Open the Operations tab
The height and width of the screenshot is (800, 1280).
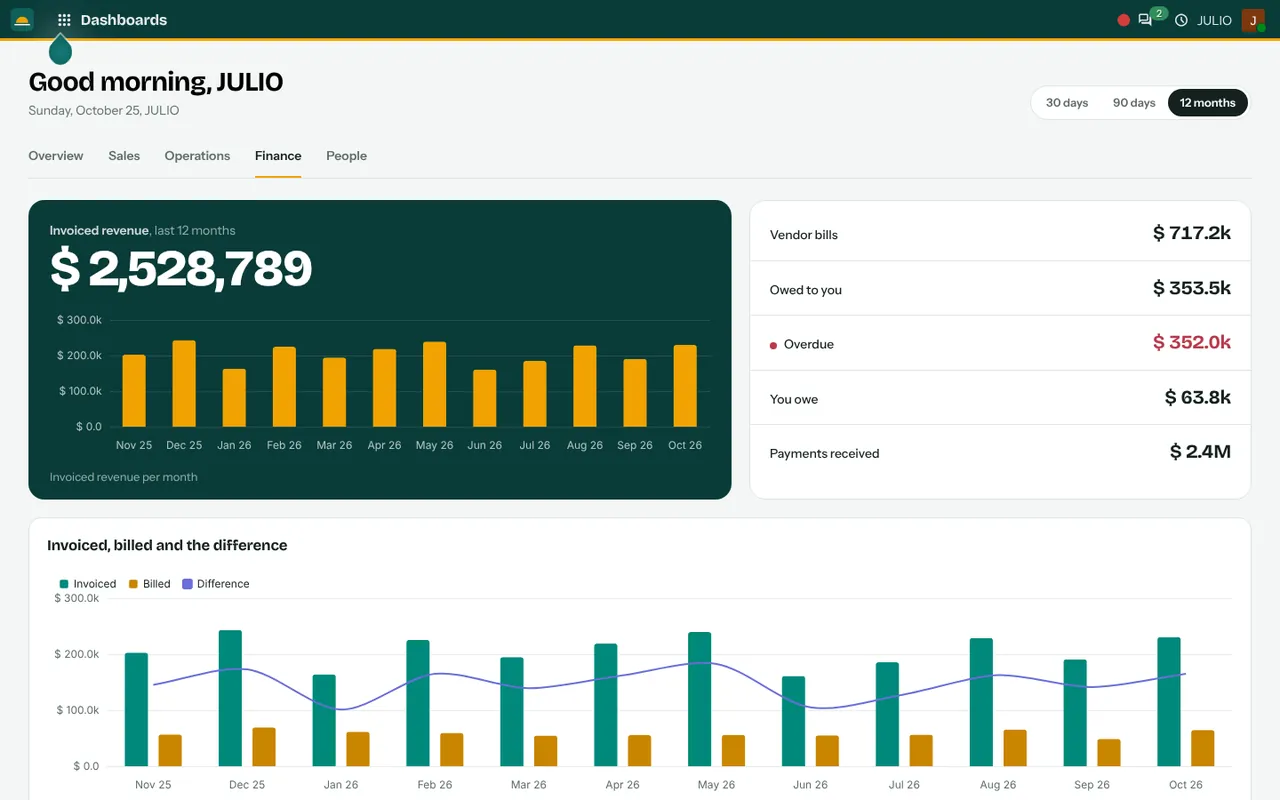(197, 156)
